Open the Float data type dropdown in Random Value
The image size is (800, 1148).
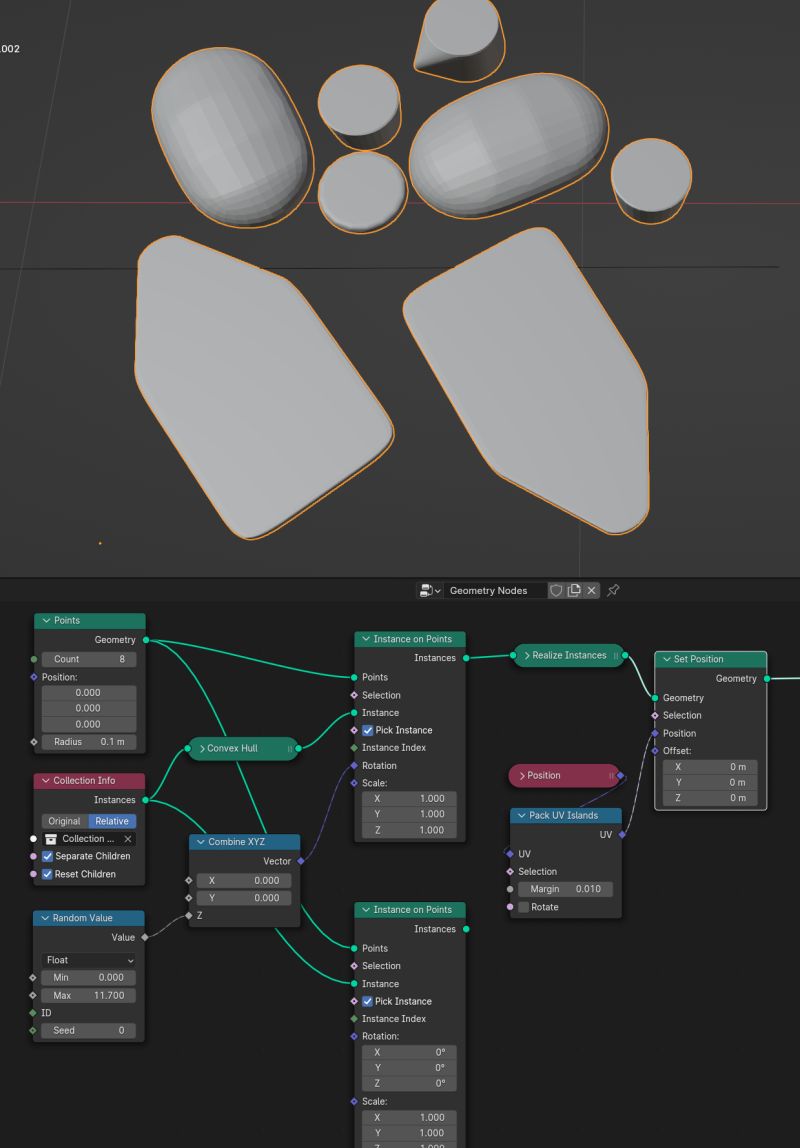88,960
